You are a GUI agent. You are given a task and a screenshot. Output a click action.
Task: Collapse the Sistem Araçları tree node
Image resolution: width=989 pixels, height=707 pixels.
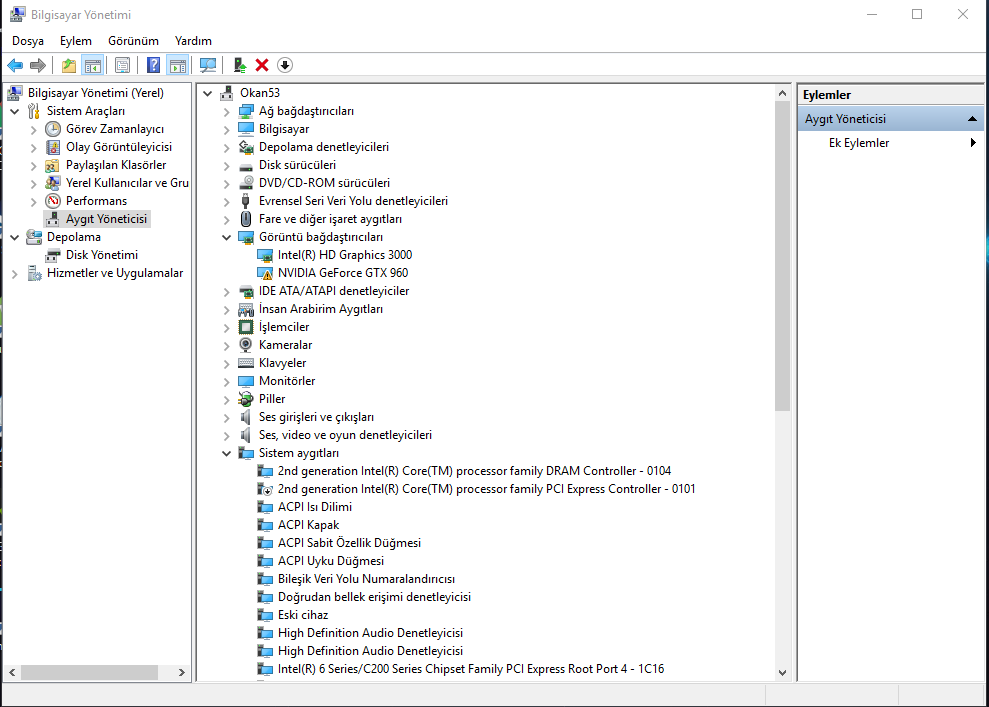click(x=15, y=111)
